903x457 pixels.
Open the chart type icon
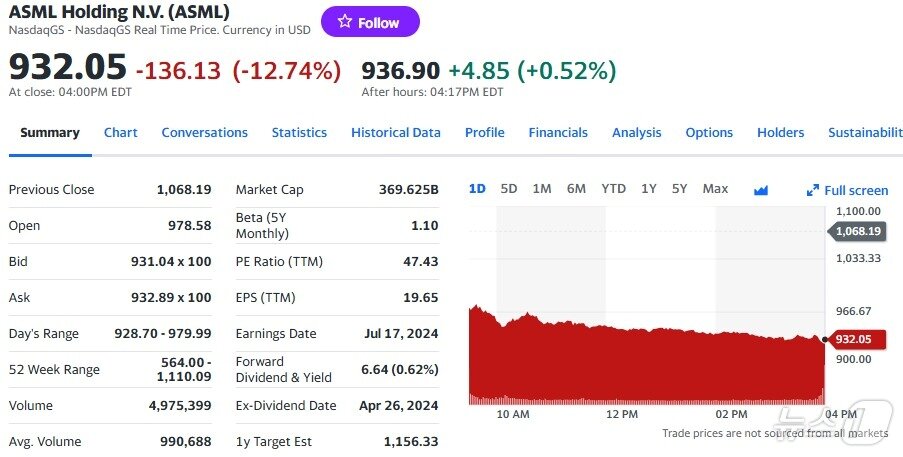pos(760,189)
